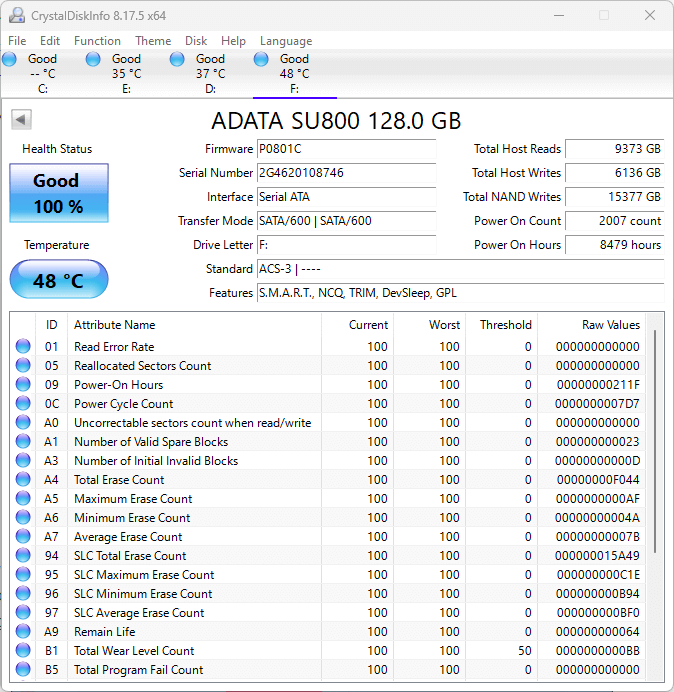Click the Attribute Name column header

click(x=194, y=325)
